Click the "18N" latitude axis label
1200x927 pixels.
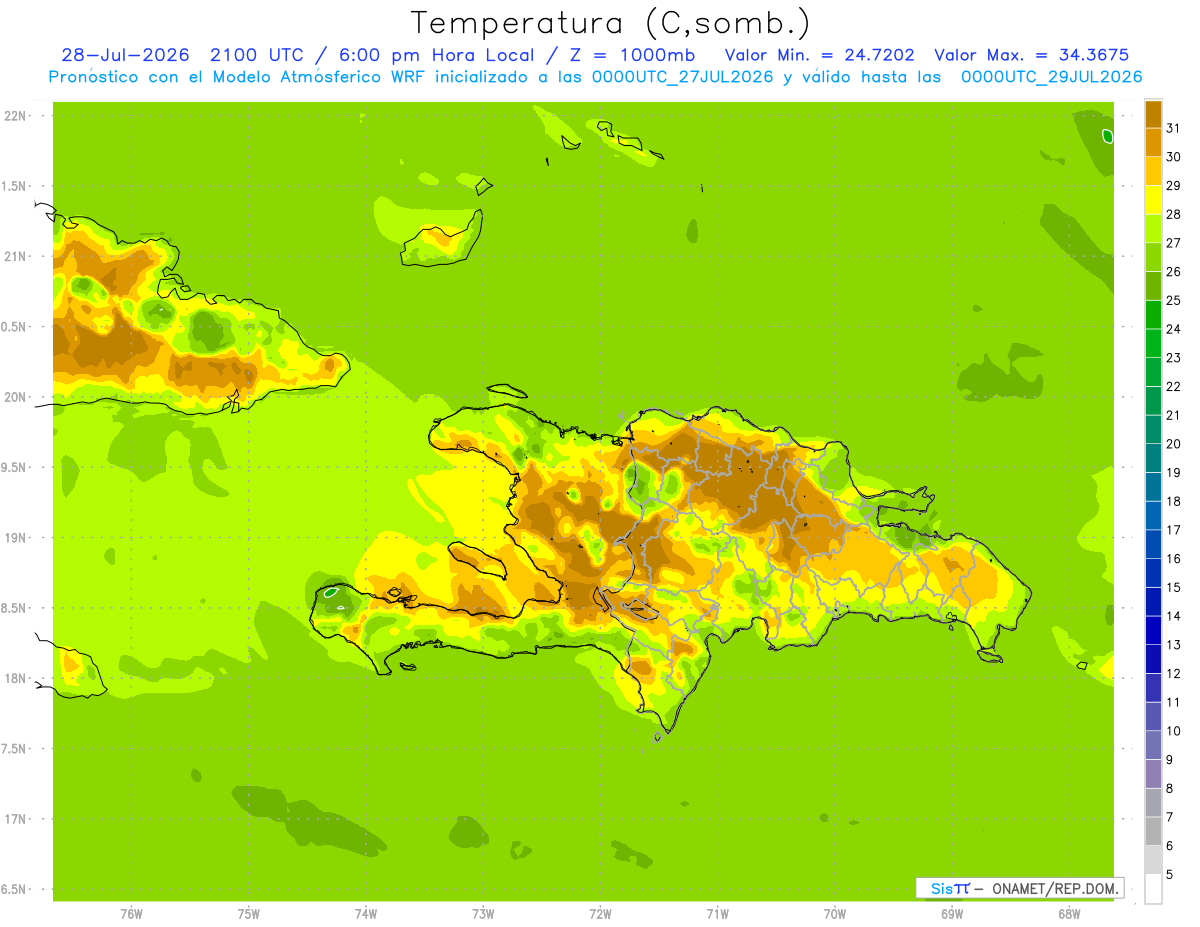click(16, 678)
